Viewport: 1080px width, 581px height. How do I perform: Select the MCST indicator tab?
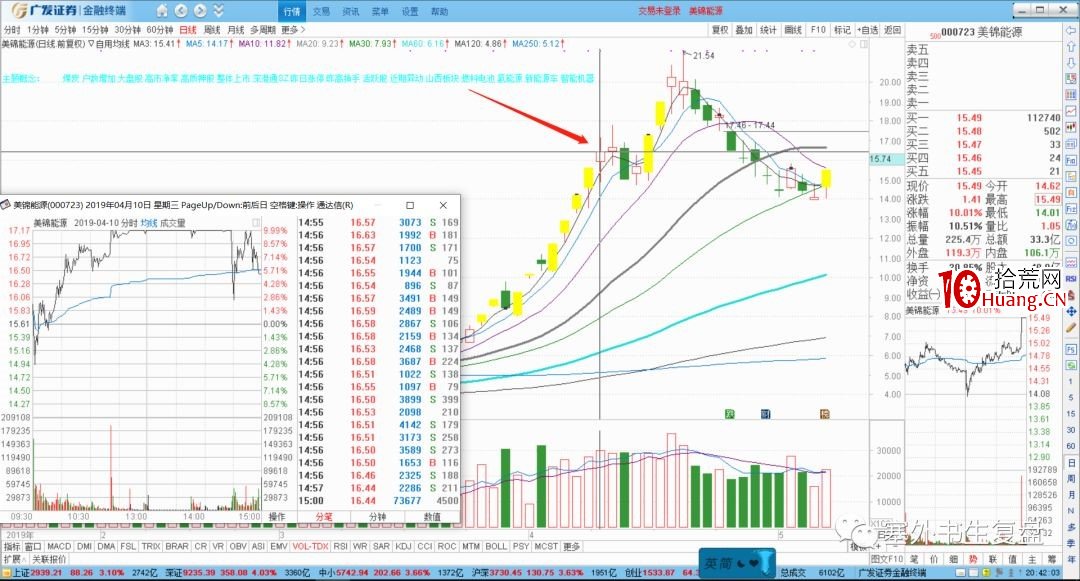click(x=546, y=547)
